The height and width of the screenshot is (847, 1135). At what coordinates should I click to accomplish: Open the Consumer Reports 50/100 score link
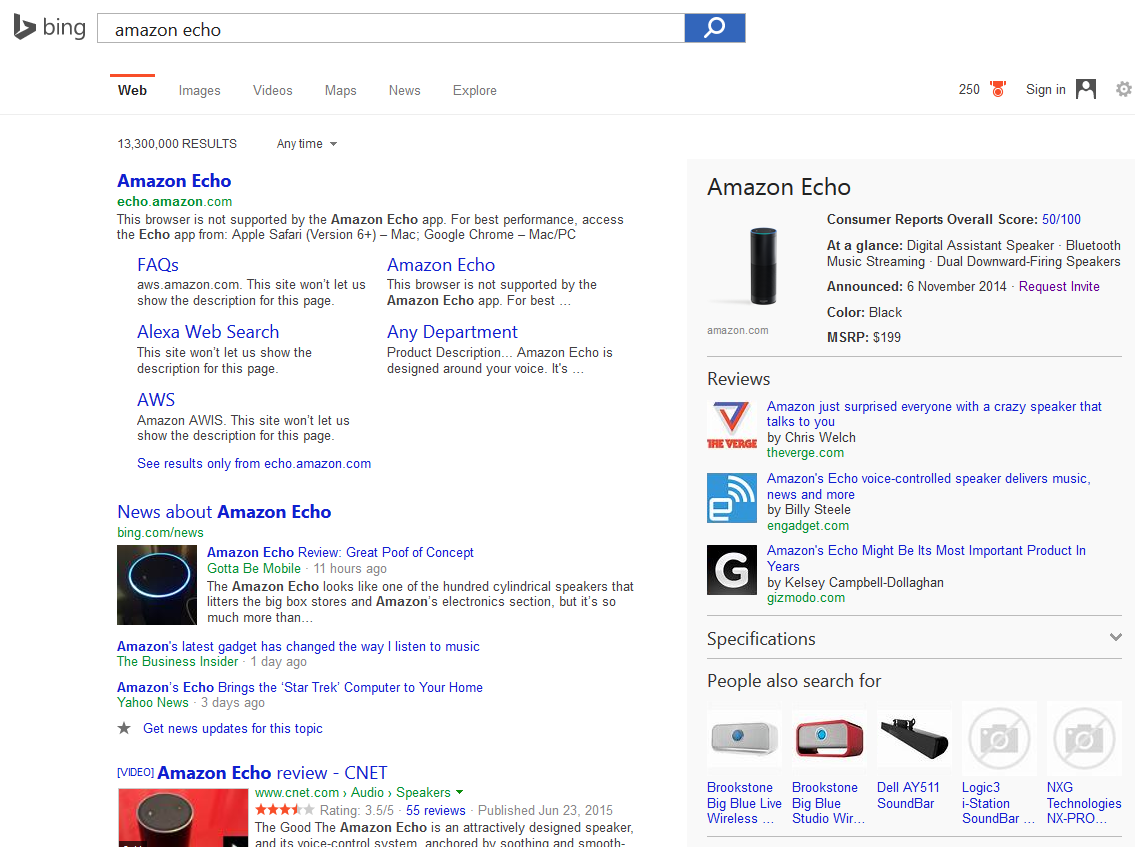pos(1061,219)
